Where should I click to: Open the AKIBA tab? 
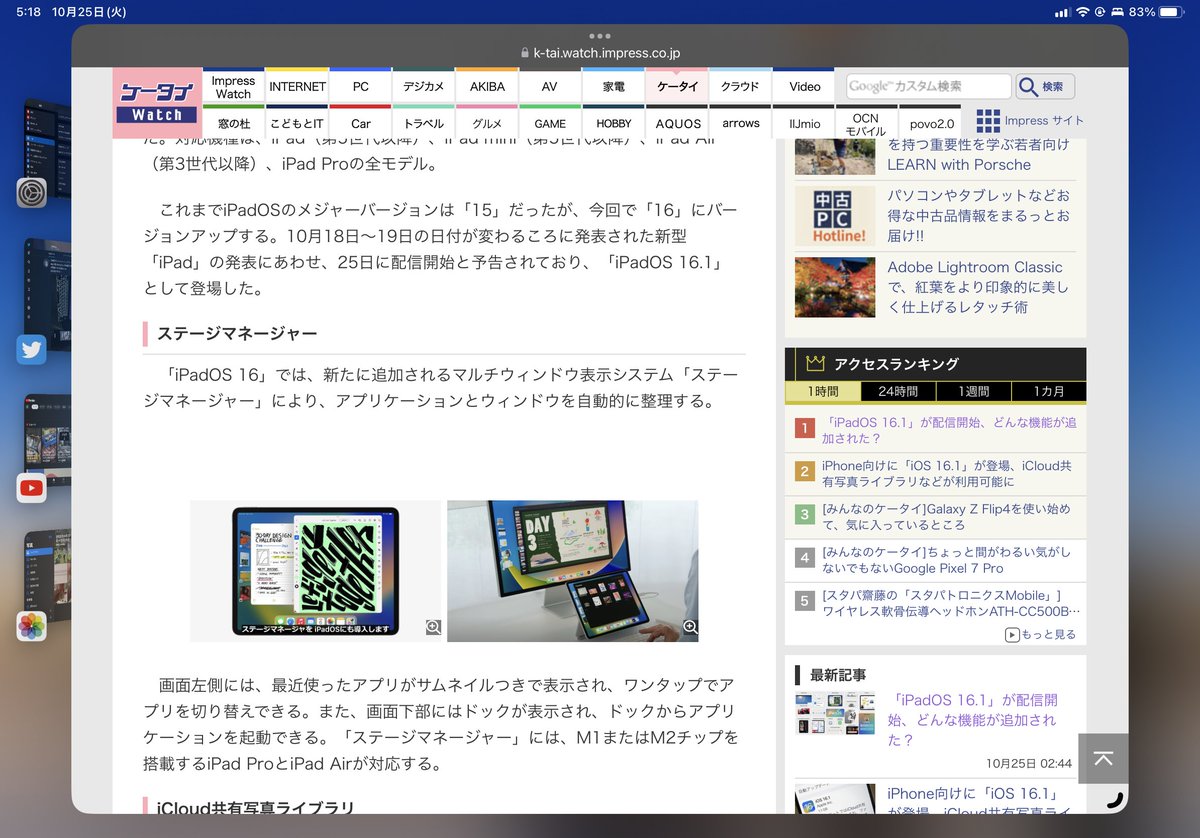coord(487,86)
